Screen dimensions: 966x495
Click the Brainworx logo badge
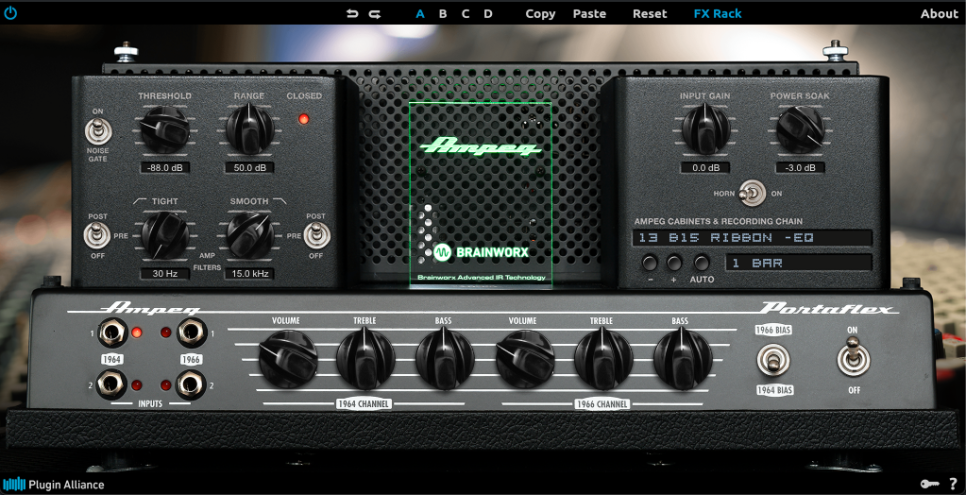(481, 252)
